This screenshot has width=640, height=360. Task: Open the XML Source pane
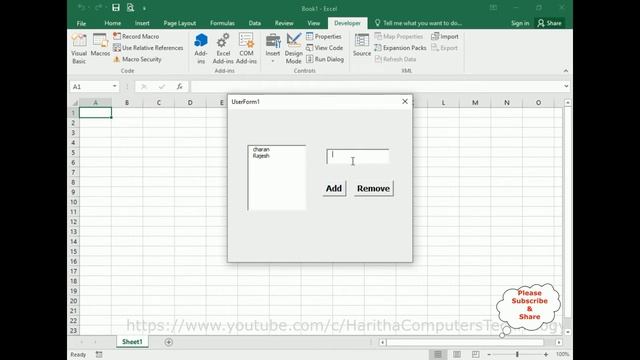[x=362, y=45]
